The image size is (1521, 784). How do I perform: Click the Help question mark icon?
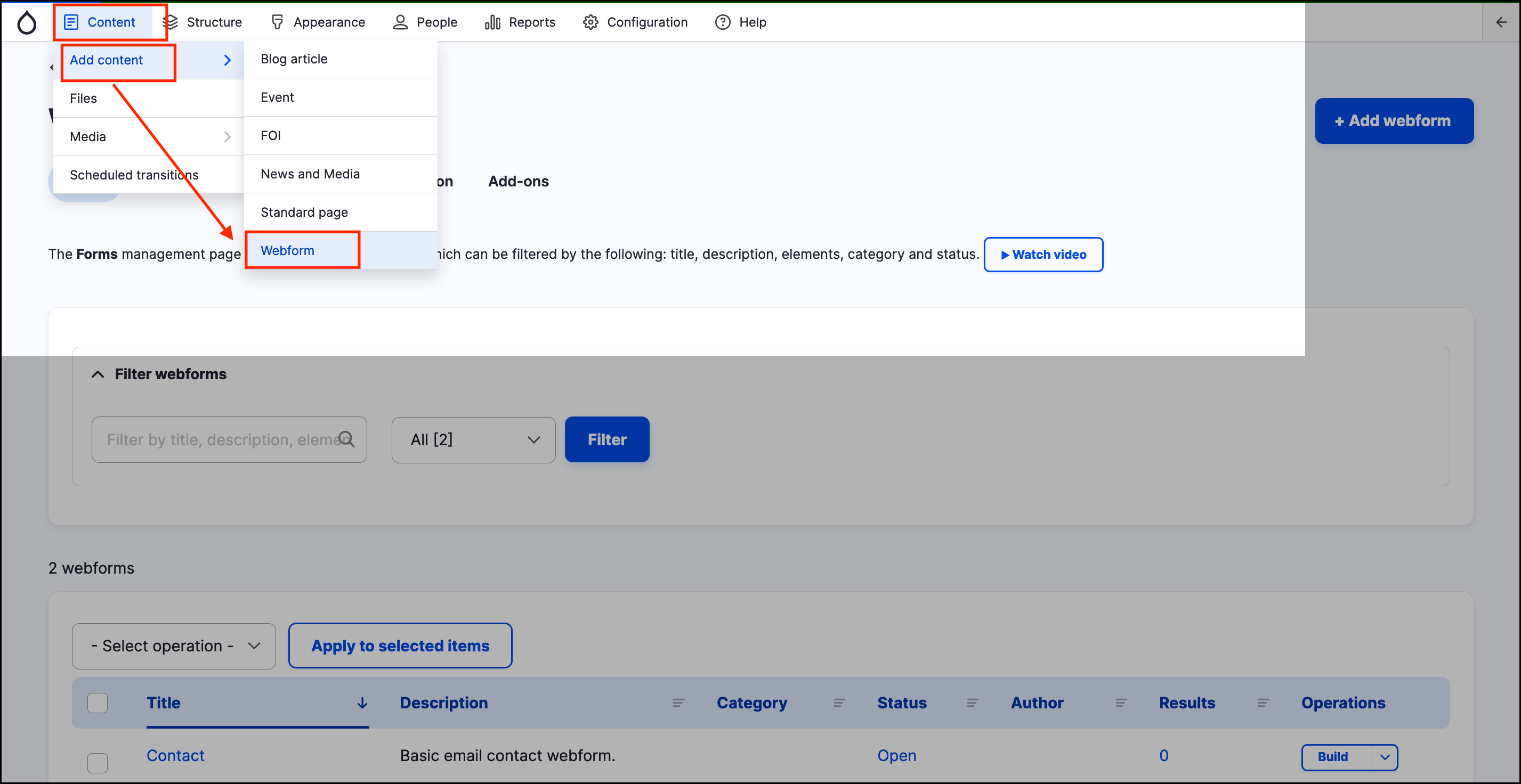pos(723,22)
